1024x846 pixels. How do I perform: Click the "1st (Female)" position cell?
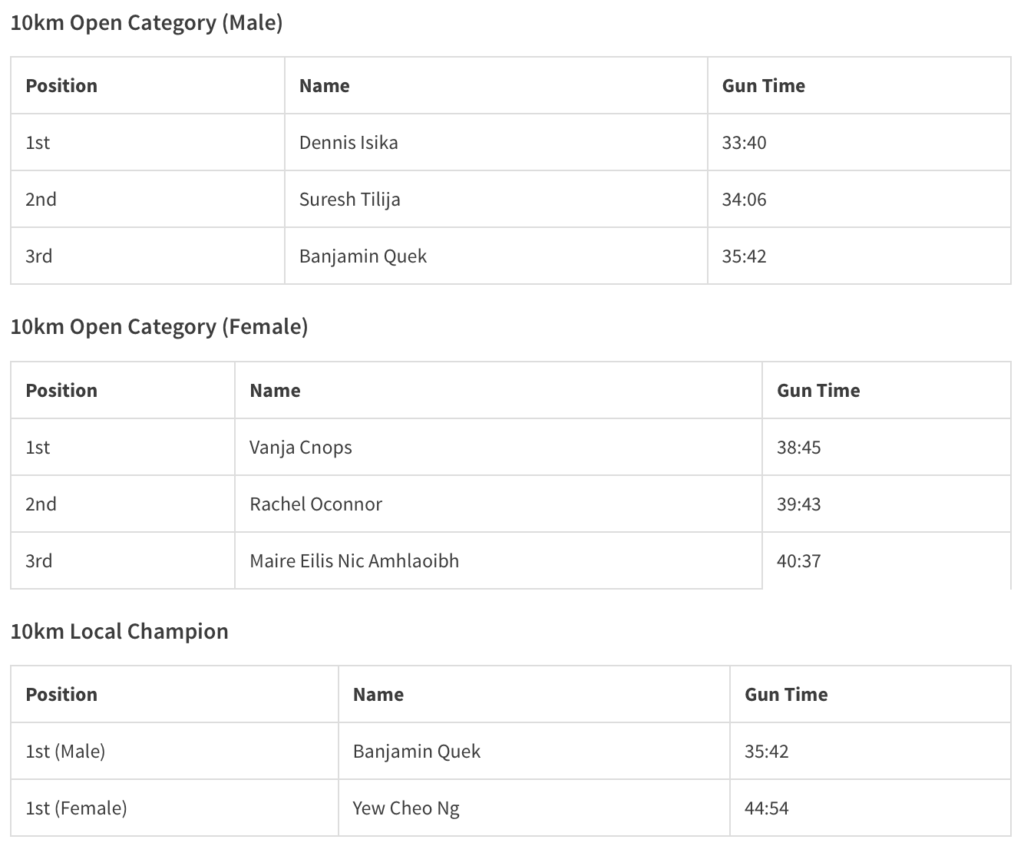[76, 808]
